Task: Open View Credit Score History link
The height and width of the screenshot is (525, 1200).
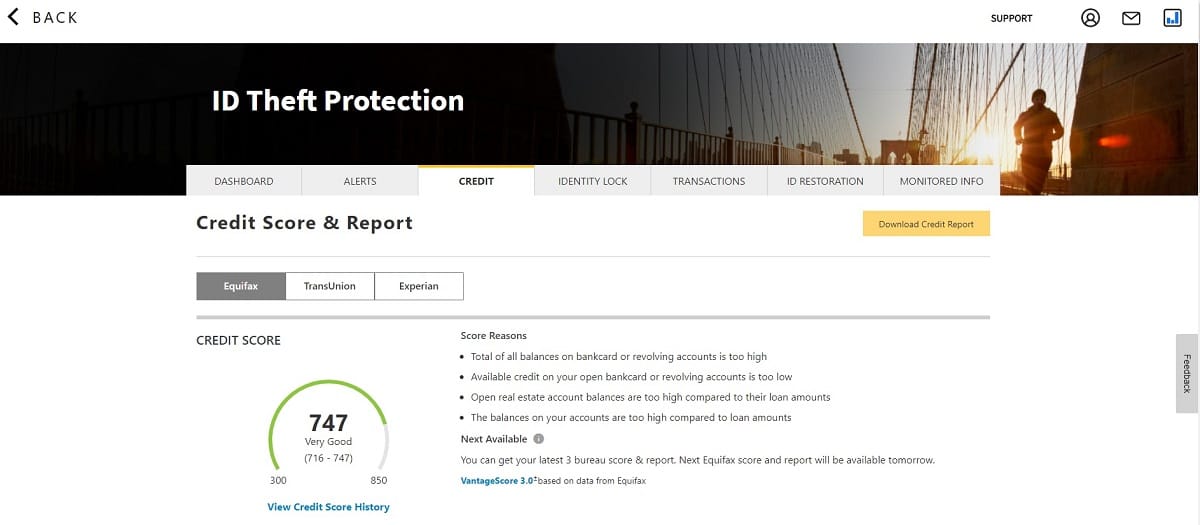Action: (328, 507)
